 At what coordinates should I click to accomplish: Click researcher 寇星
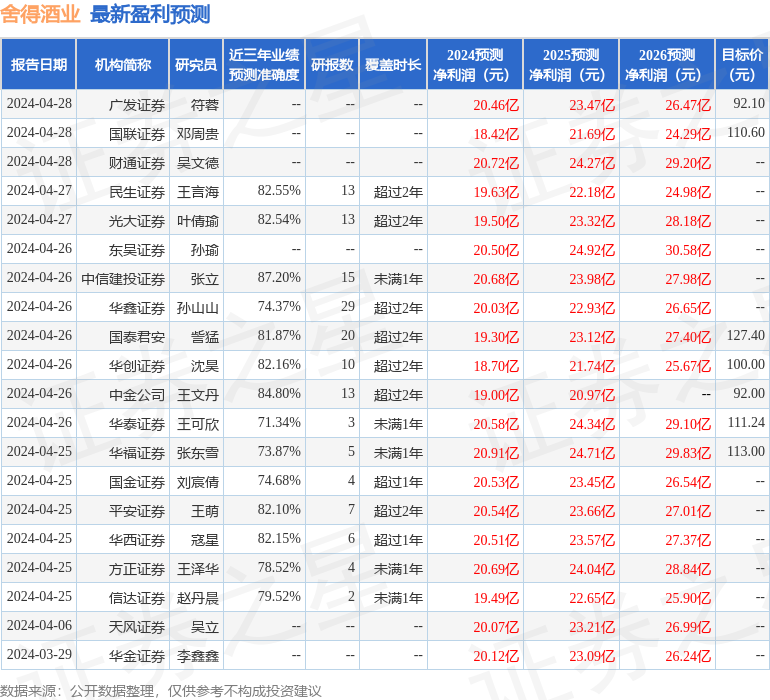205,540
